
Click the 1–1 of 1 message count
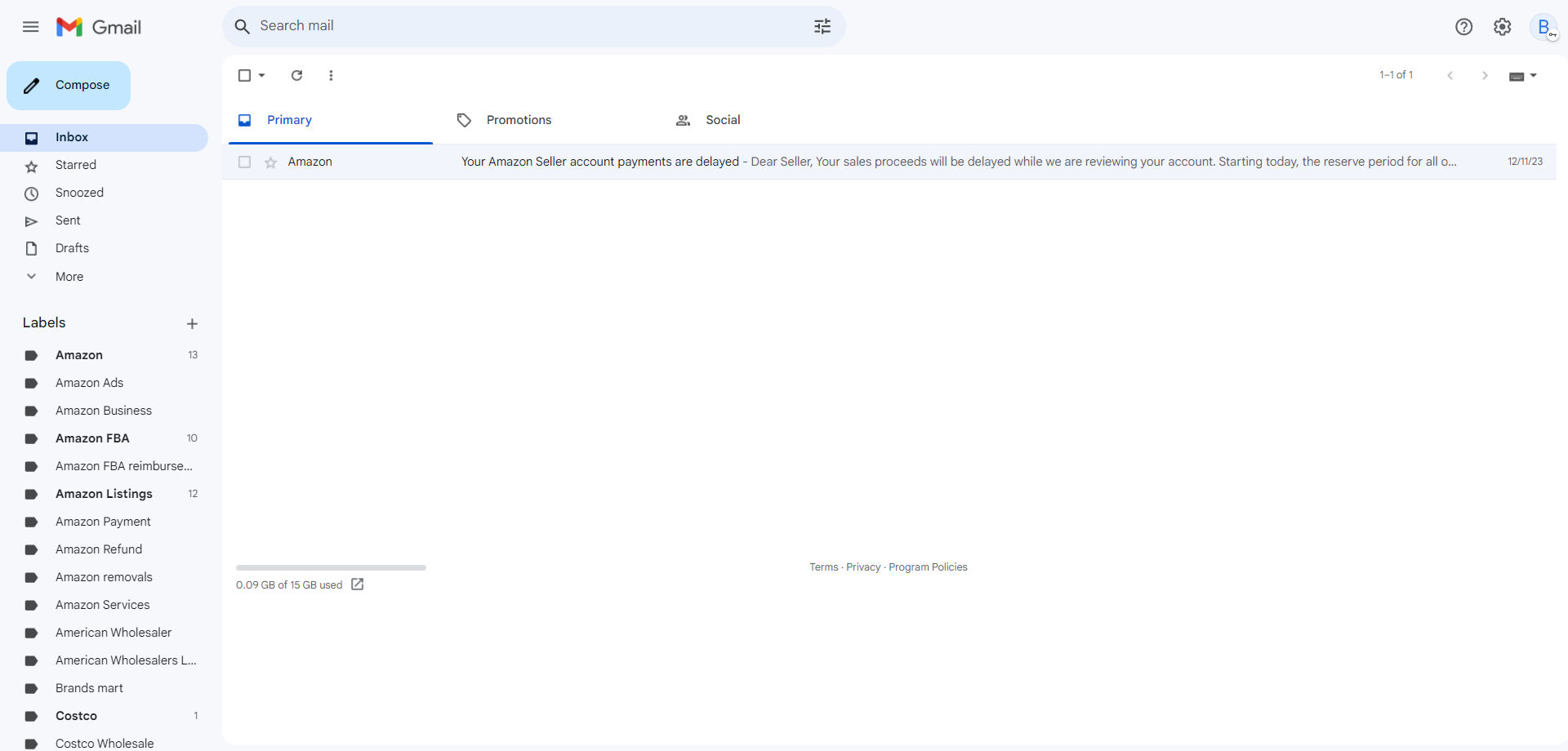pyautogui.click(x=1396, y=75)
